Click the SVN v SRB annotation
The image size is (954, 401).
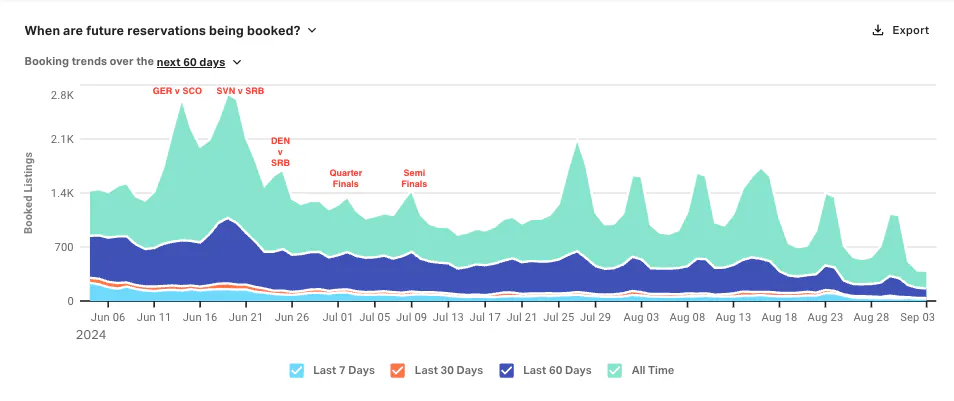coord(240,91)
